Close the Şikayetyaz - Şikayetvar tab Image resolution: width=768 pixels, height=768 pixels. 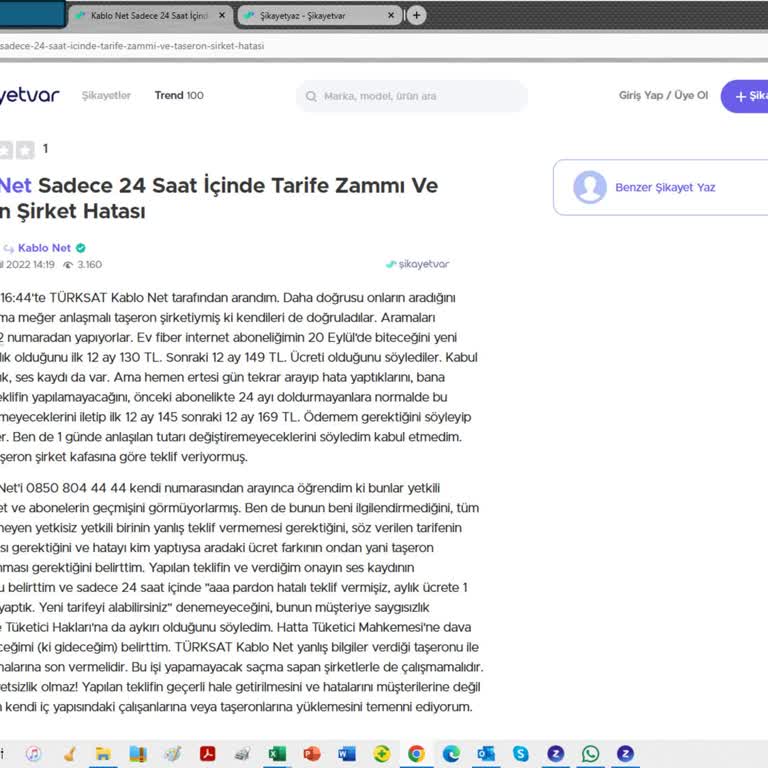pos(391,15)
